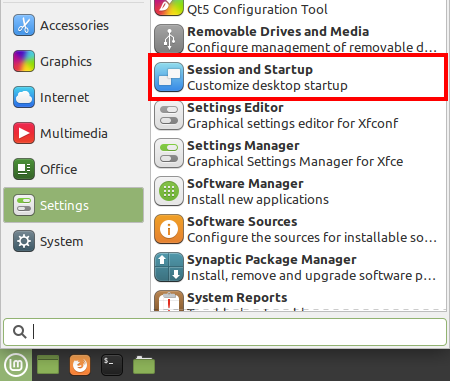Launch Settings Editor for Xfconf
This screenshot has height=381, width=450.
click(298, 115)
